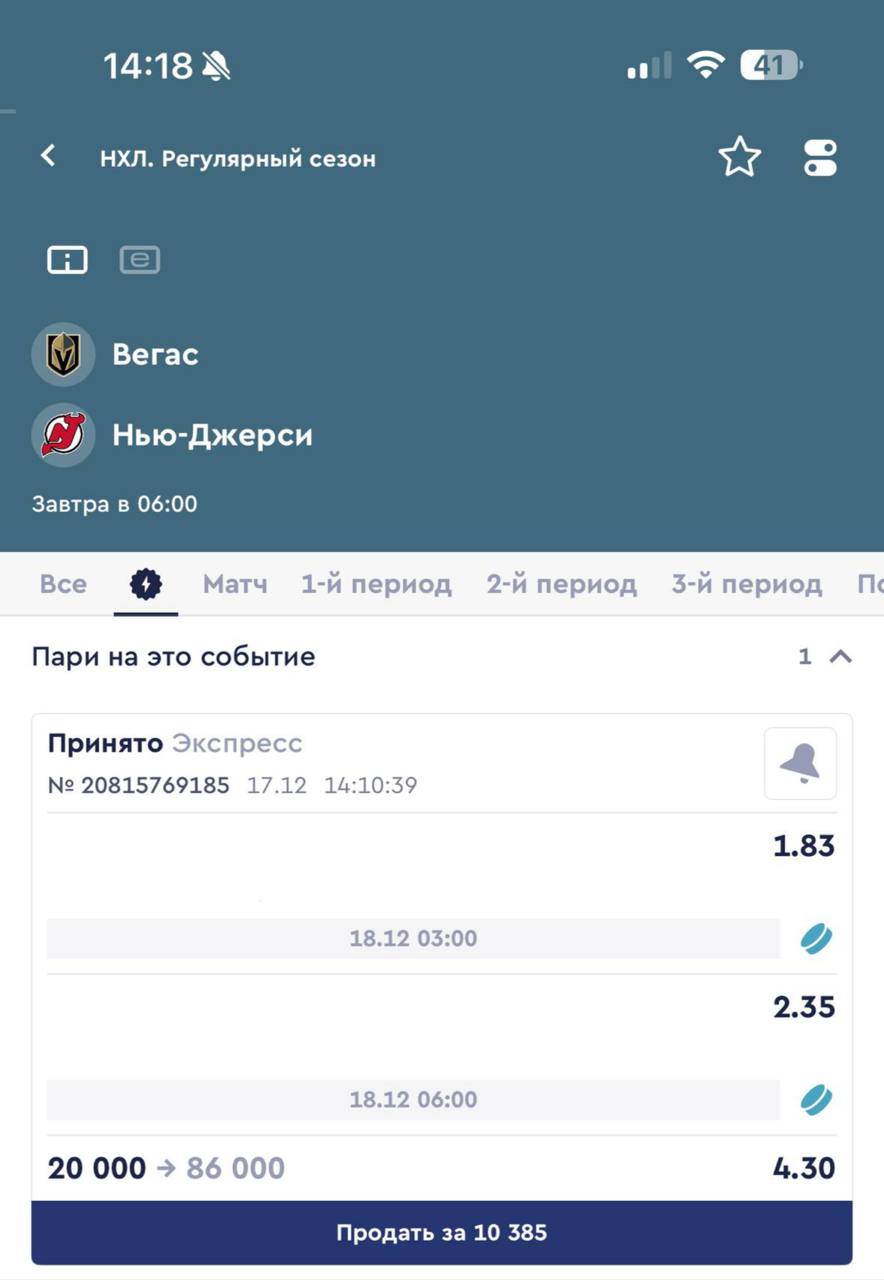
Task: Tap the New Jersey Devils logo
Action: coord(64,435)
